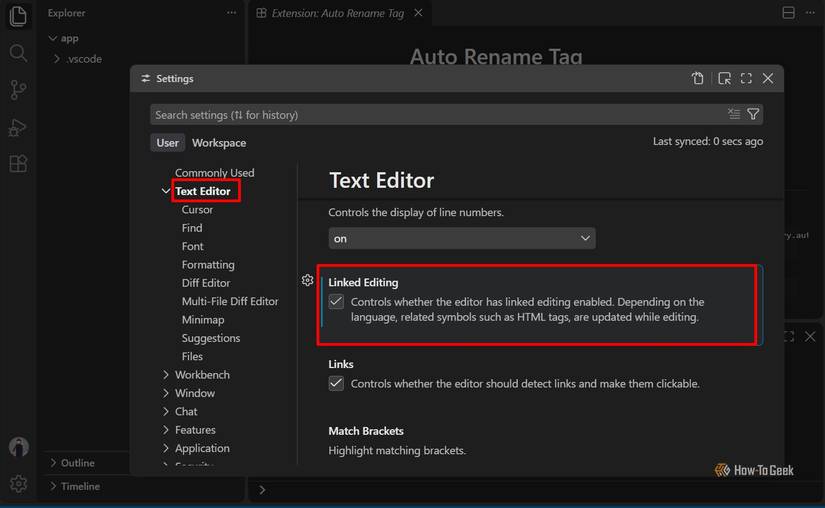Select the Cursor settings category
The height and width of the screenshot is (508, 825).
click(x=197, y=209)
